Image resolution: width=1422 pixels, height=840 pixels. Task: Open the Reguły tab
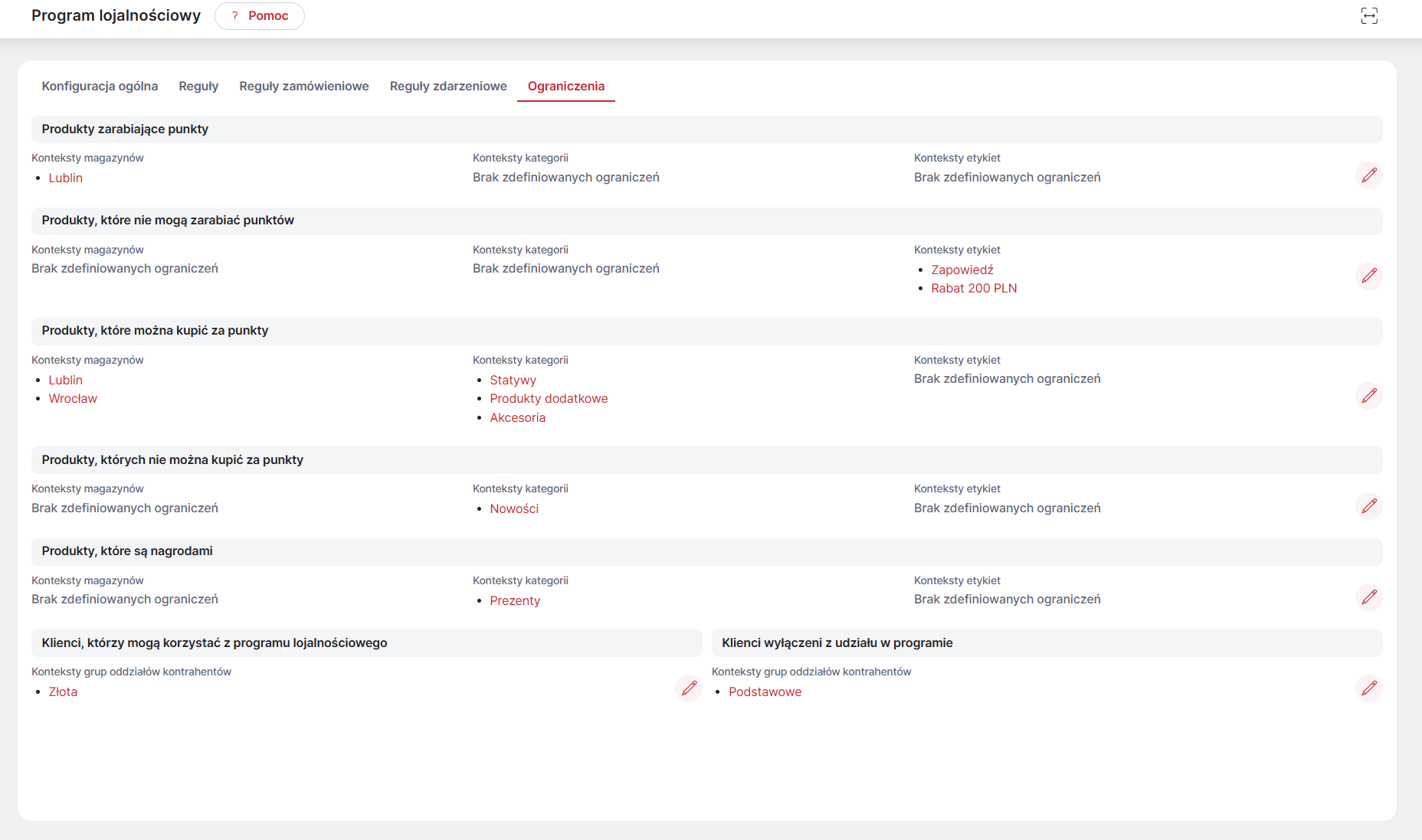click(x=198, y=87)
